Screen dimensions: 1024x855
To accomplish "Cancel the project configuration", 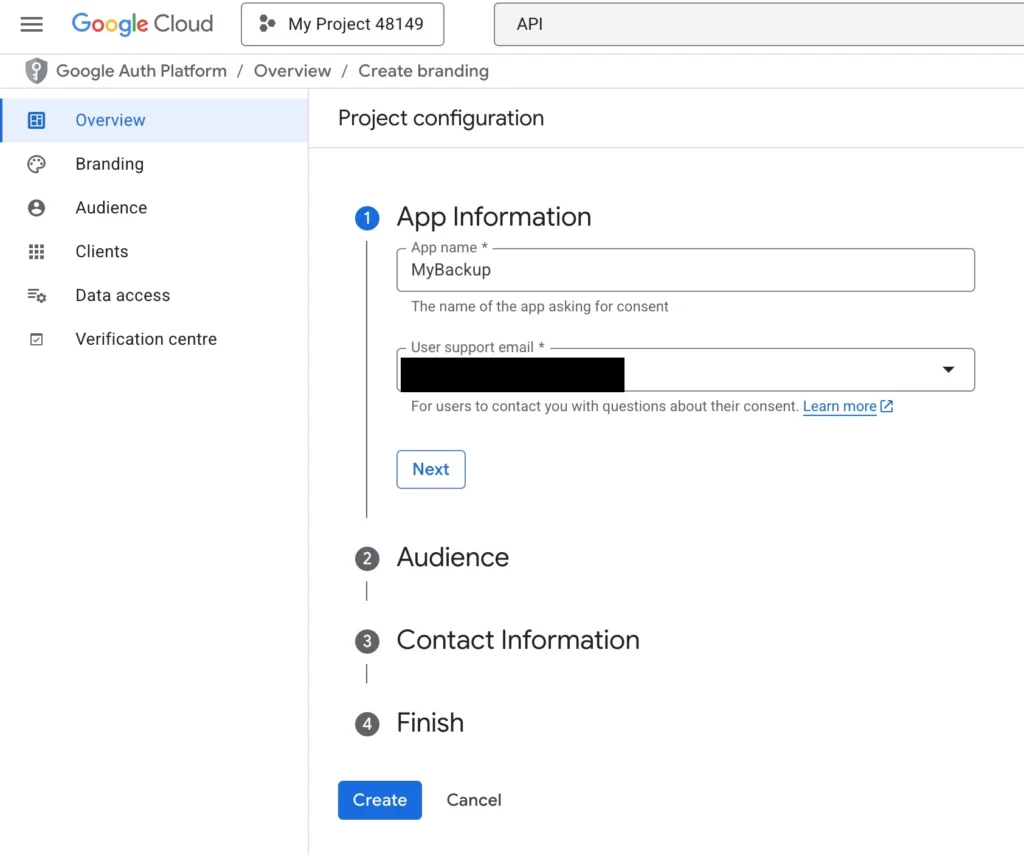I will pyautogui.click(x=474, y=800).
